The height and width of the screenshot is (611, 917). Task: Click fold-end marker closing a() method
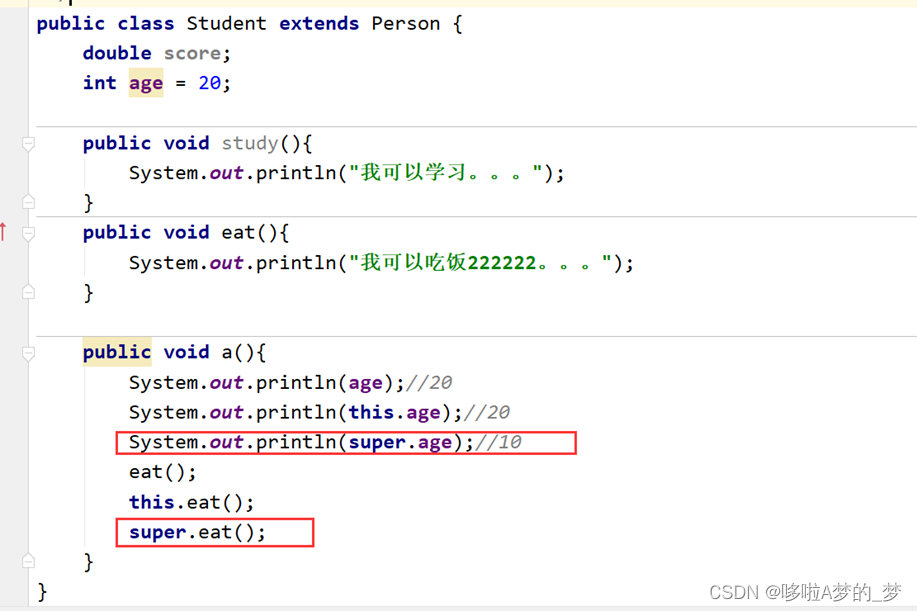click(27, 561)
